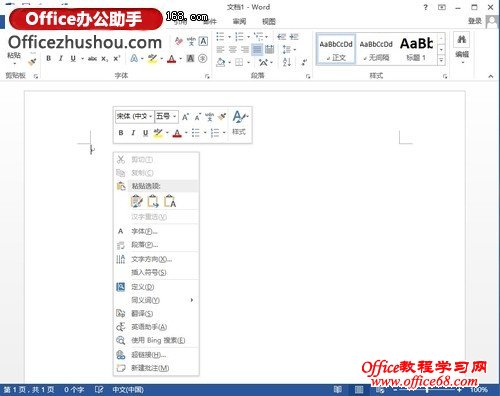
Task: Click the Clear Formatting eraser icon in the ribbon
Action: (x=179, y=41)
